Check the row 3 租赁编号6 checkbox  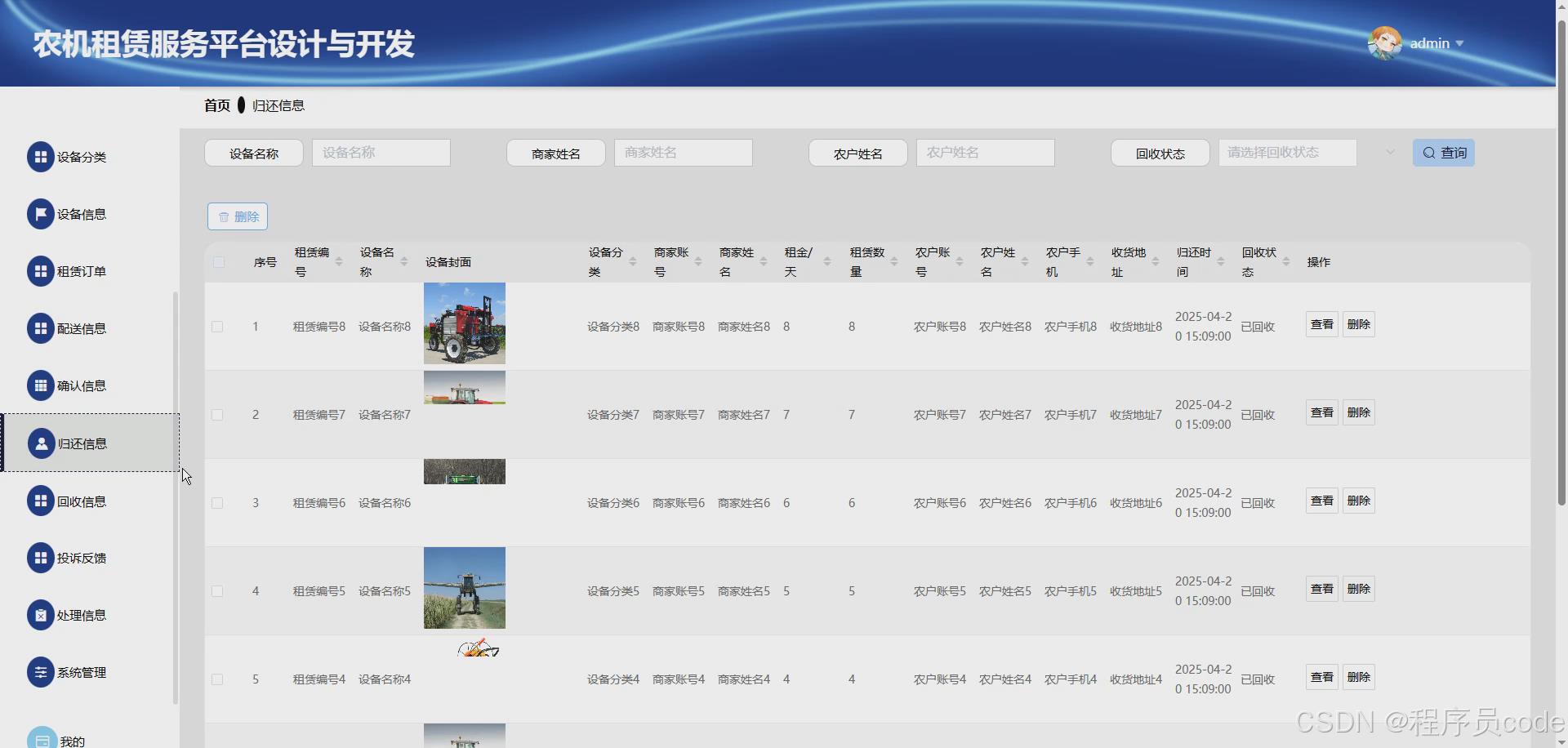(x=217, y=503)
